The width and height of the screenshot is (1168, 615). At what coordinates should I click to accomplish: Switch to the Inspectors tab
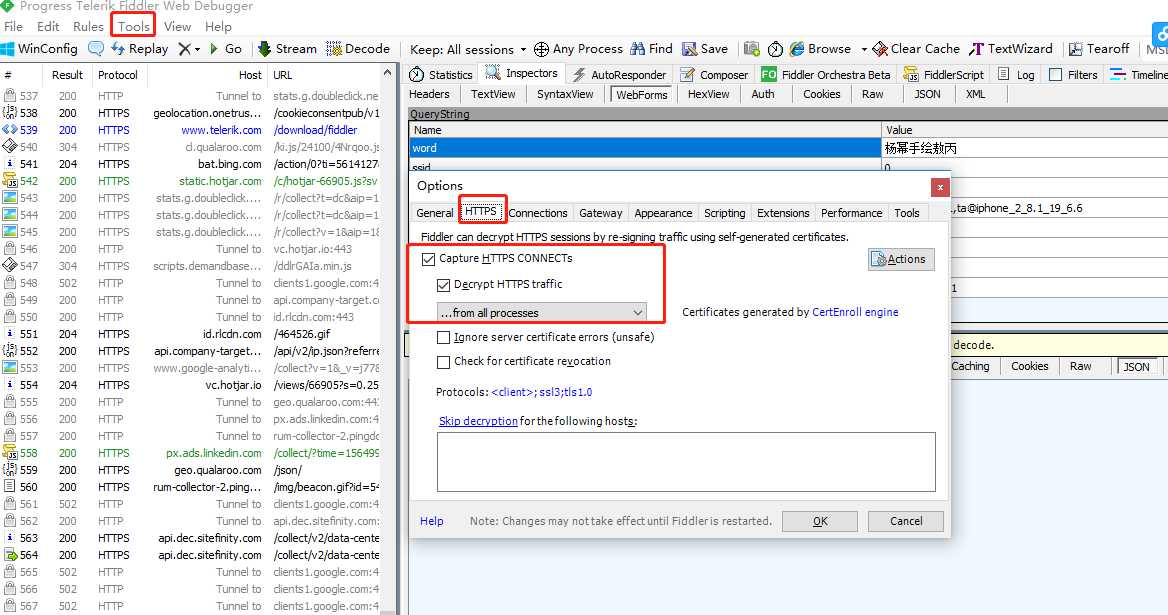521,74
